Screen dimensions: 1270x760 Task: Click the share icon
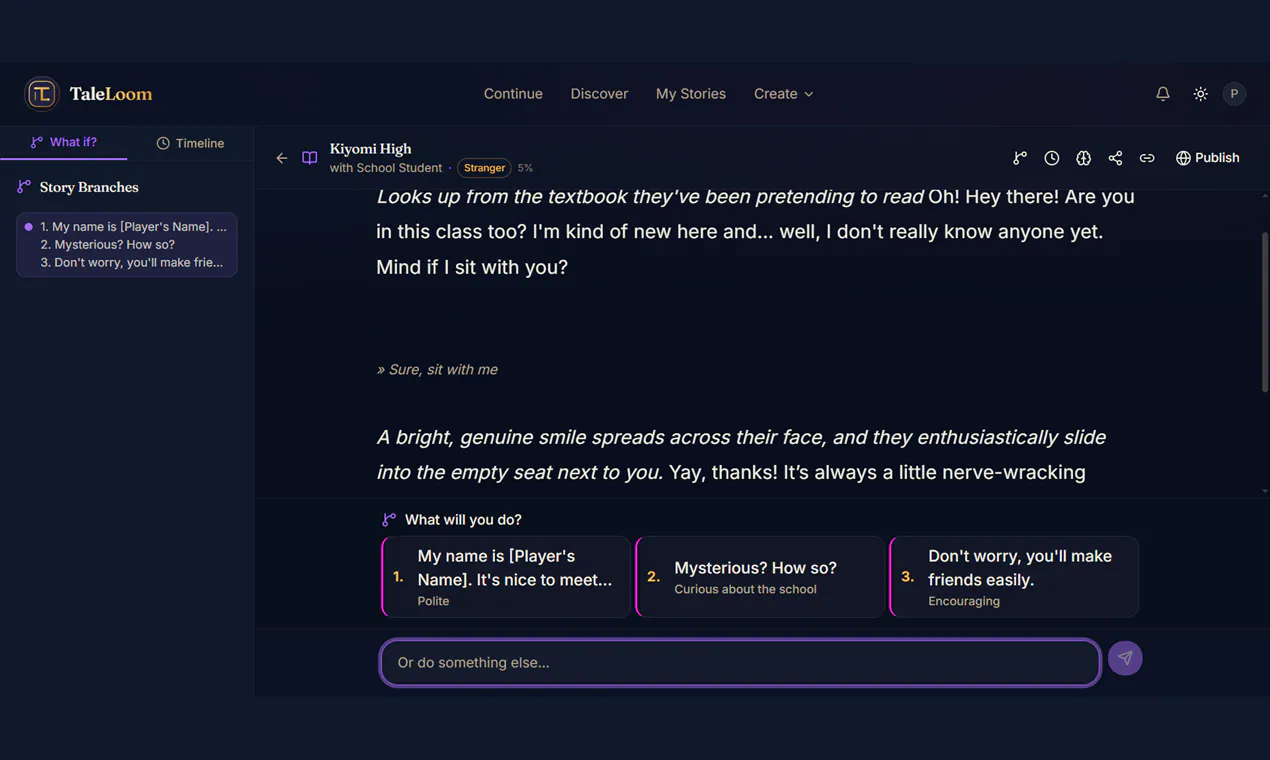[x=1115, y=158]
